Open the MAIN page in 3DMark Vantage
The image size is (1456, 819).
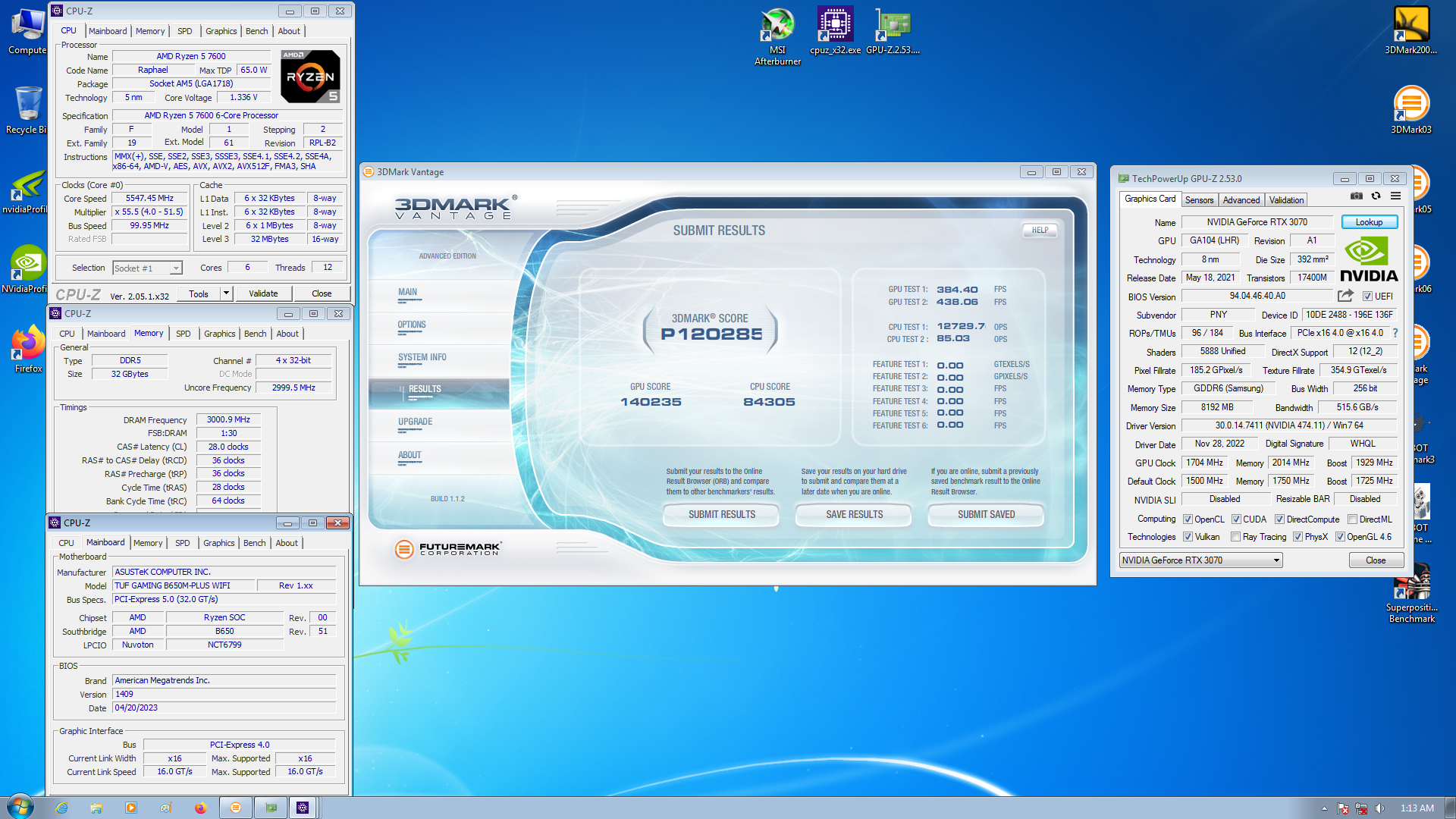408,292
